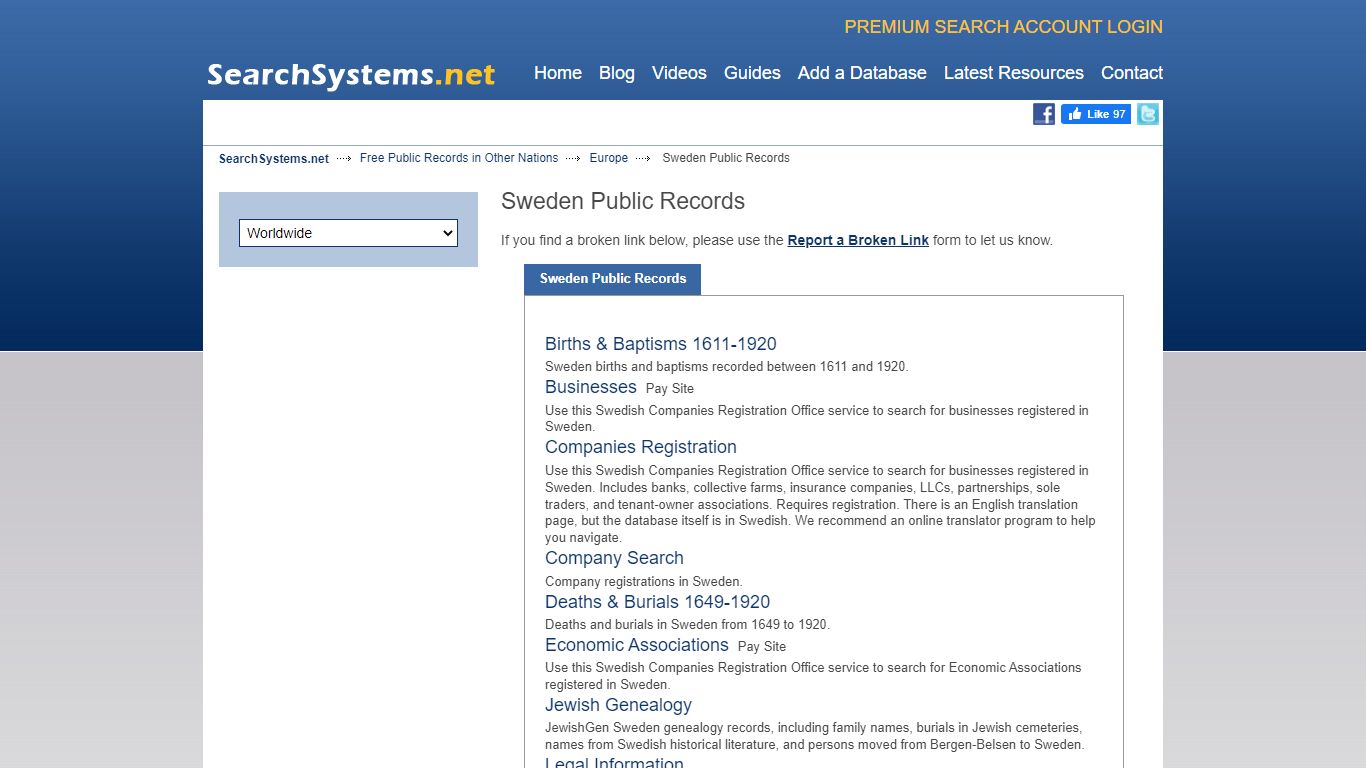Image resolution: width=1366 pixels, height=768 pixels.
Task: Open the Businesses pay site link
Action: [x=591, y=387]
